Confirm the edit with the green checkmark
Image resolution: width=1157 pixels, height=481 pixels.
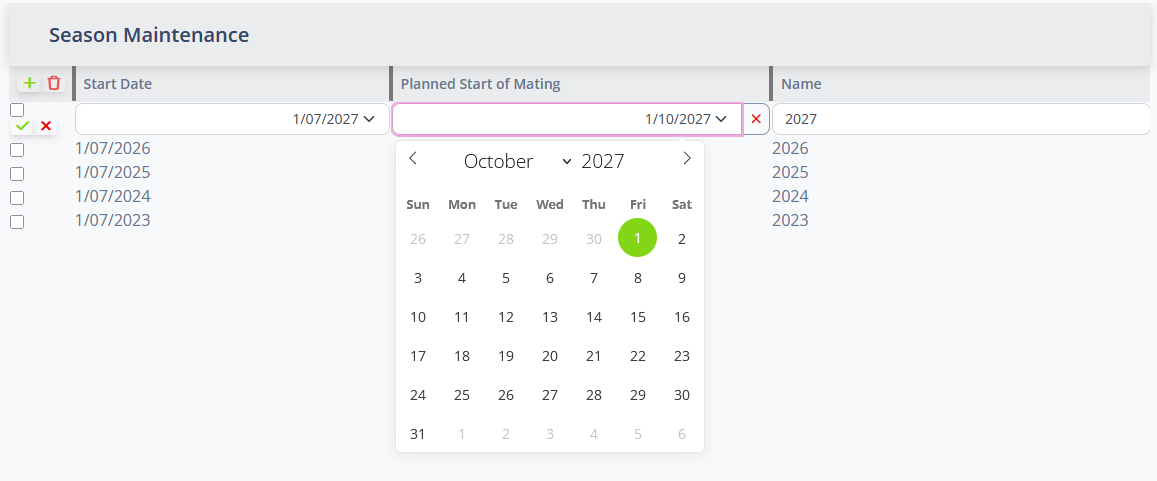point(22,126)
